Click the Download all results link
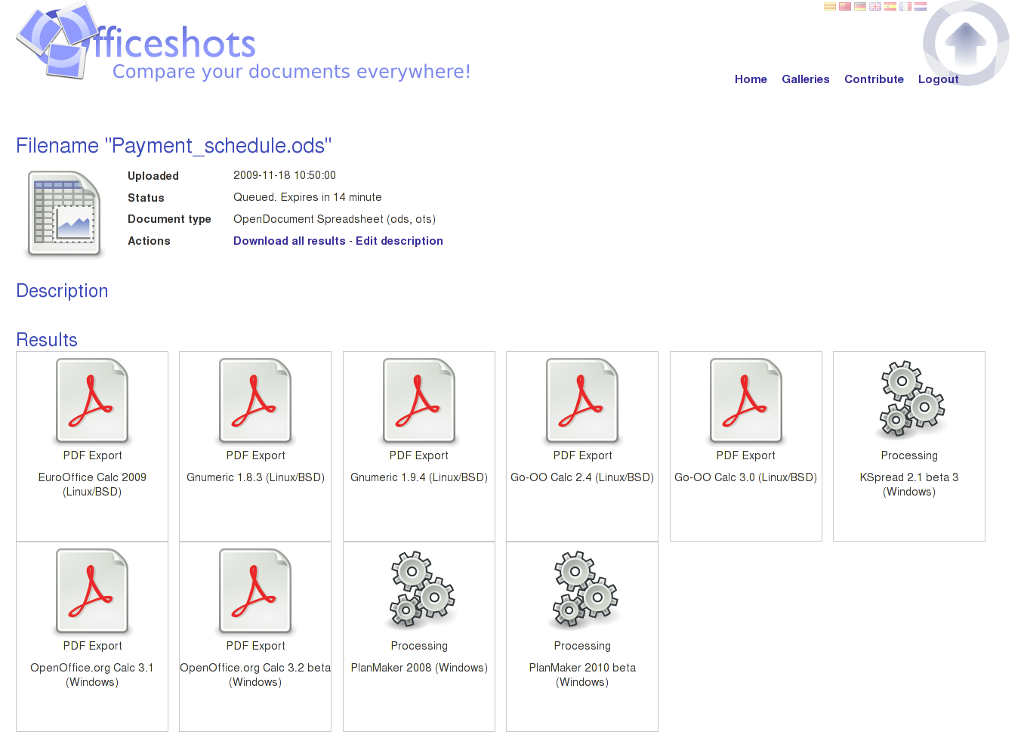 (289, 241)
